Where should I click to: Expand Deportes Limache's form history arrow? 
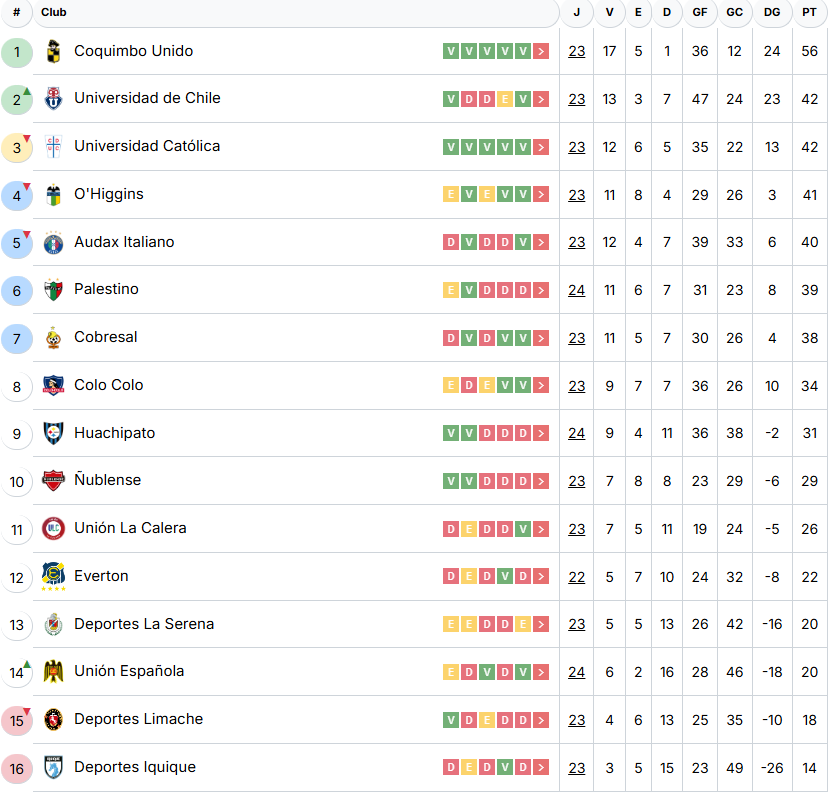point(541,720)
